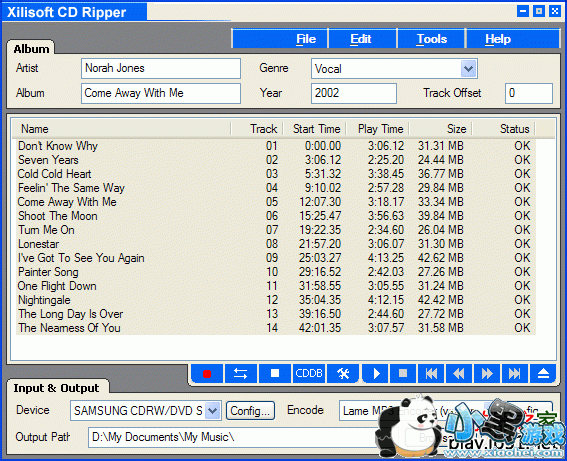
Task: Select the track "Cold Cold Heart"
Action: click(x=276, y=174)
